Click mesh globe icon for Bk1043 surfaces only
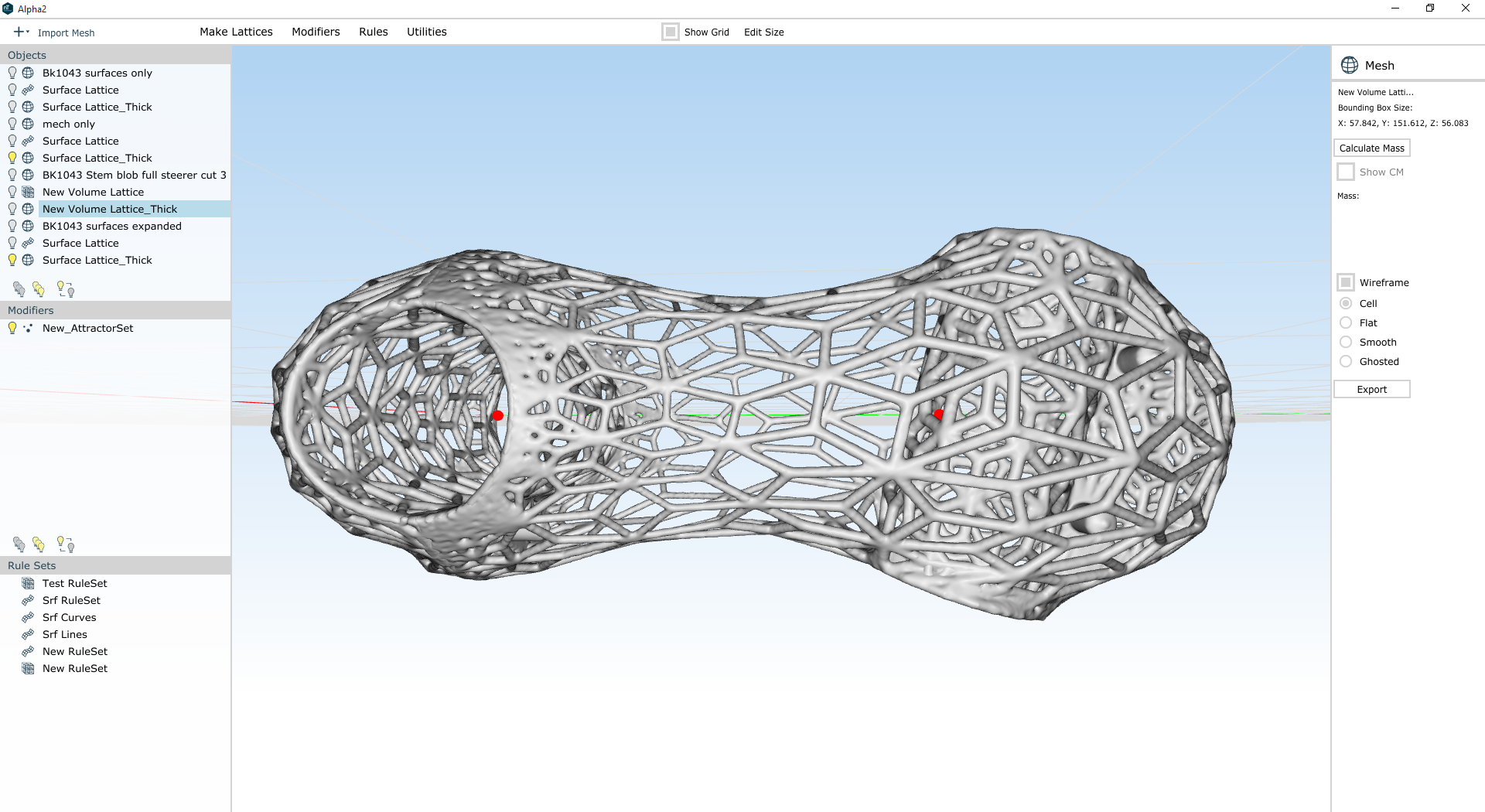This screenshot has height=812, width=1485. pos(28,73)
